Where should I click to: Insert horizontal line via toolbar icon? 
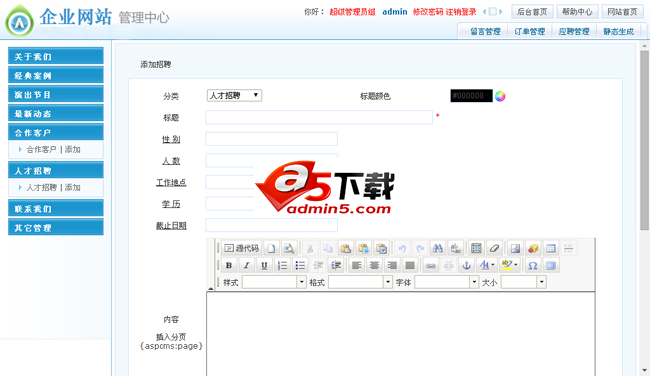569,248
